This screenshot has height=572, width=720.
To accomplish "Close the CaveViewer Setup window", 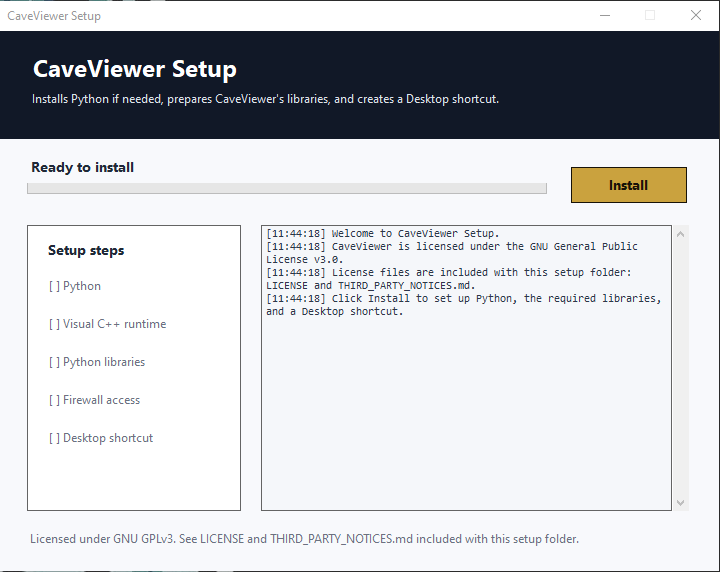I will pyautogui.click(x=696, y=16).
